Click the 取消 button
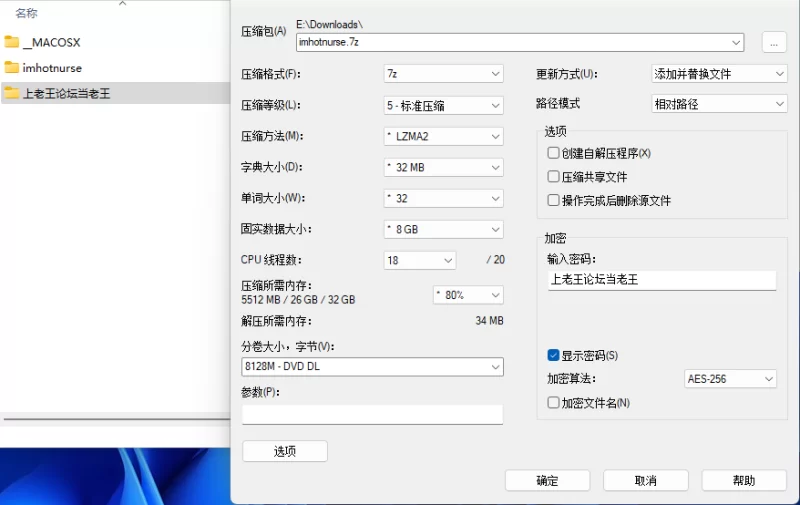 [645, 481]
